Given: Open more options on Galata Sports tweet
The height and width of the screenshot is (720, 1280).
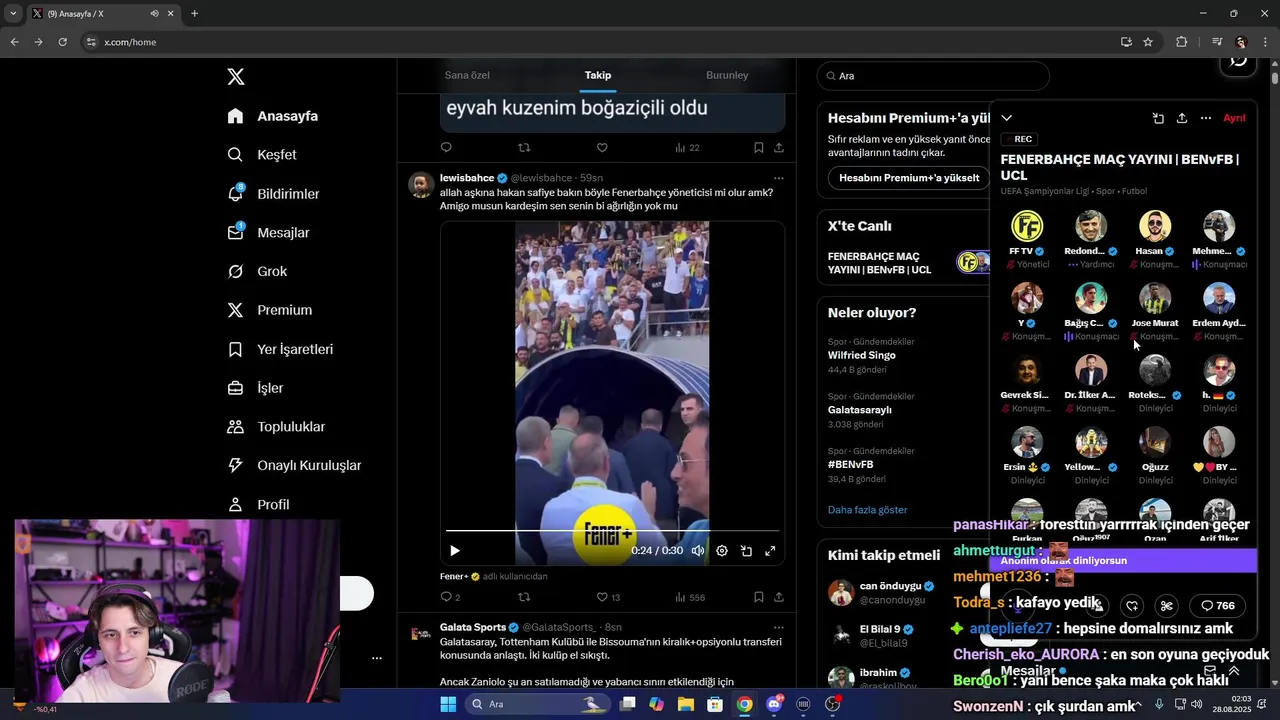Looking at the screenshot, I should 778,627.
